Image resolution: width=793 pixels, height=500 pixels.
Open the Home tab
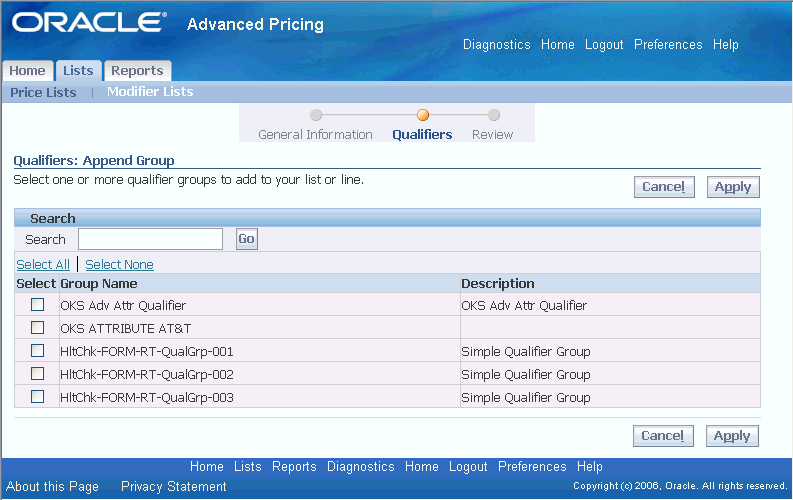pos(27,71)
